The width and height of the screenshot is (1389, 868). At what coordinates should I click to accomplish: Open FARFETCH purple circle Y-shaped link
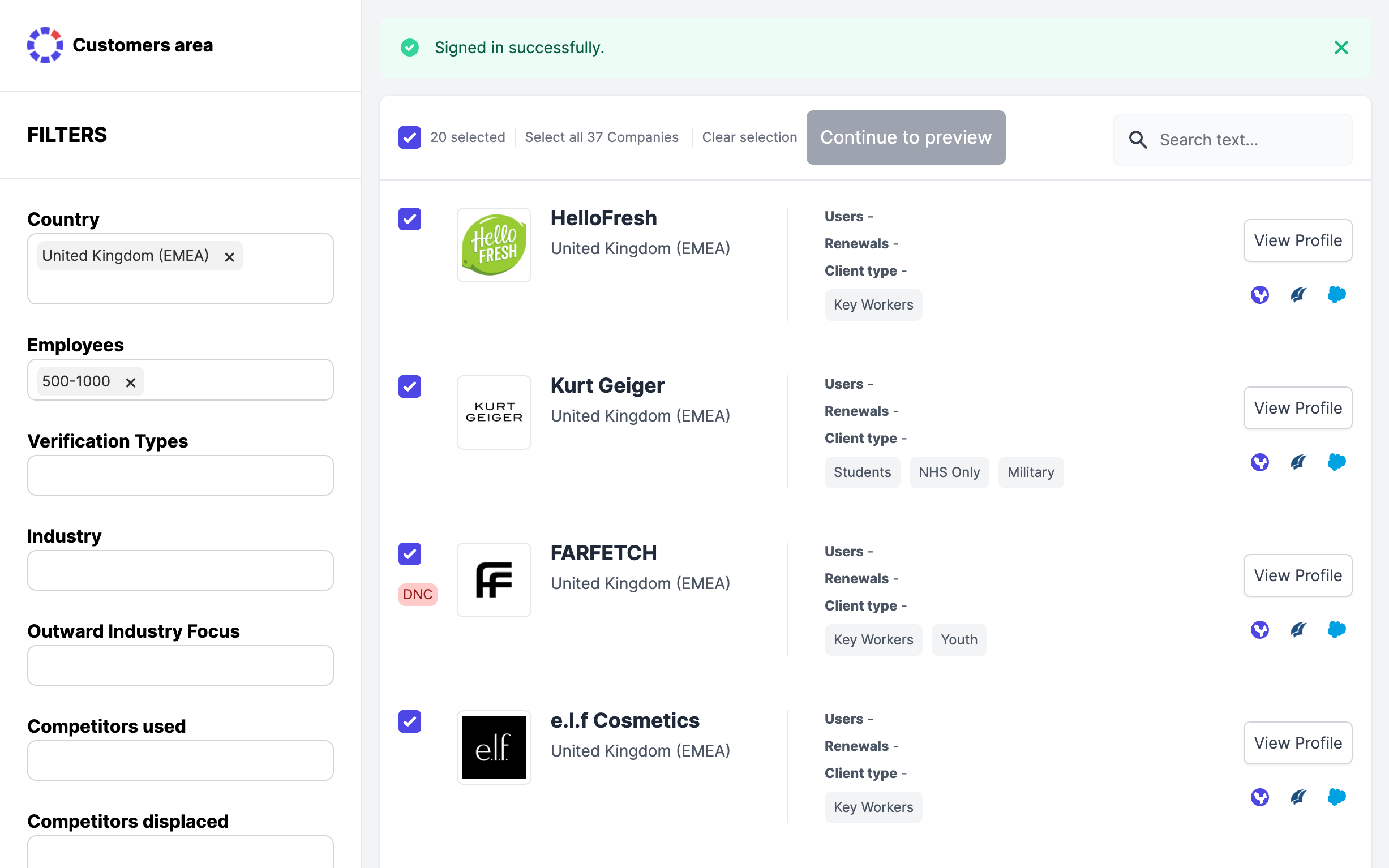[x=1259, y=630]
